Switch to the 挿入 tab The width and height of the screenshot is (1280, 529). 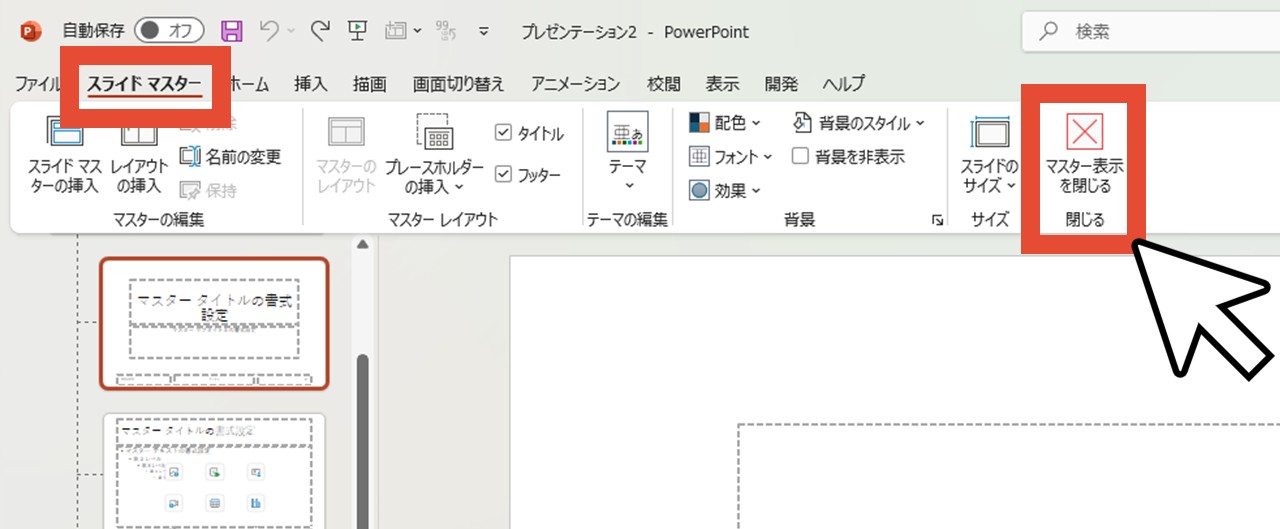click(310, 84)
